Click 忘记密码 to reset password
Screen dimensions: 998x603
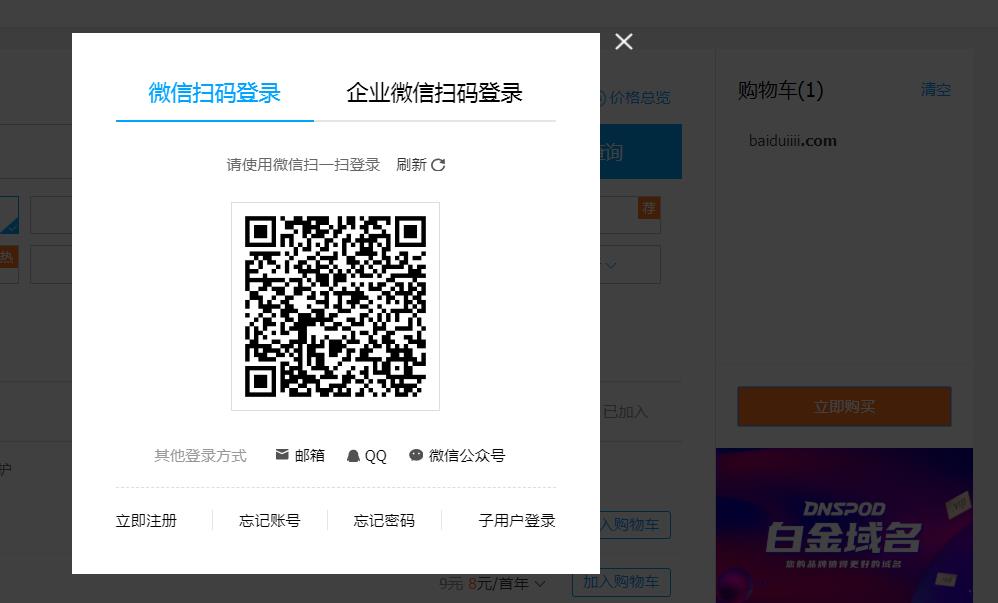coord(383,520)
